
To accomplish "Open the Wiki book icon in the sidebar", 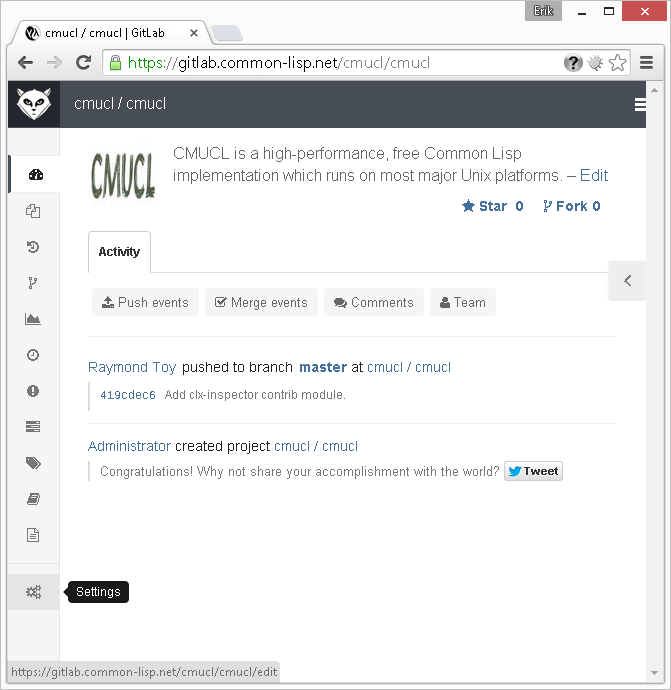I will (x=33, y=499).
